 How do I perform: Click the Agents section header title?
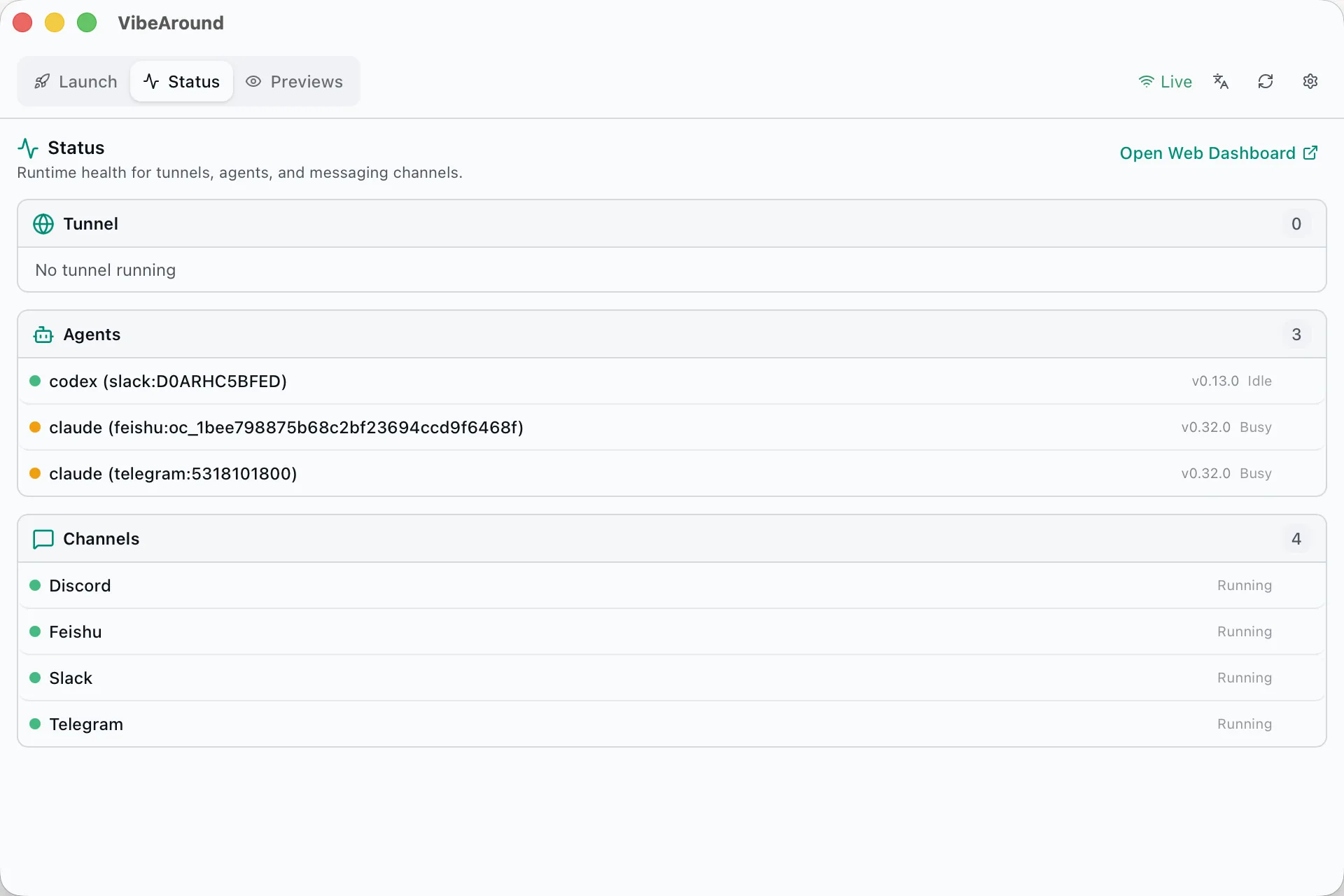(x=92, y=335)
